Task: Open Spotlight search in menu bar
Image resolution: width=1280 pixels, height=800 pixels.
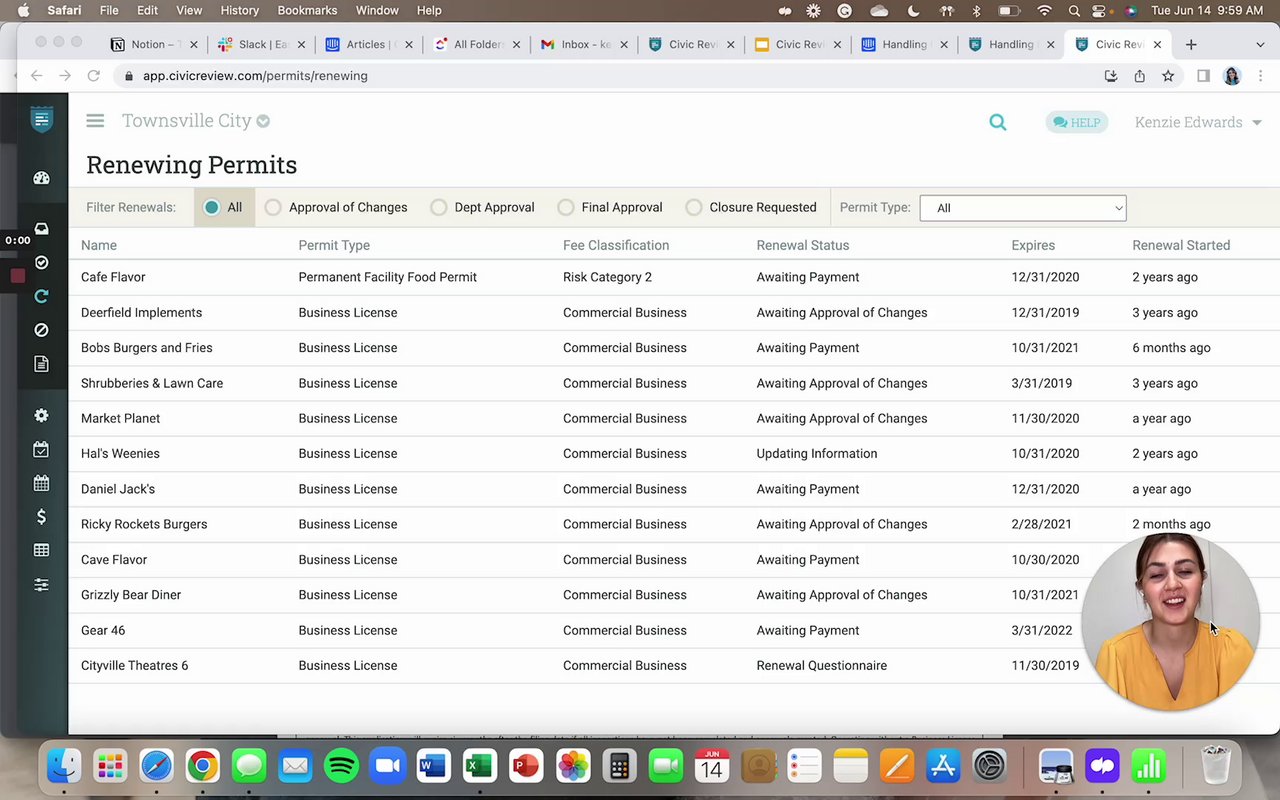Action: point(1074,10)
